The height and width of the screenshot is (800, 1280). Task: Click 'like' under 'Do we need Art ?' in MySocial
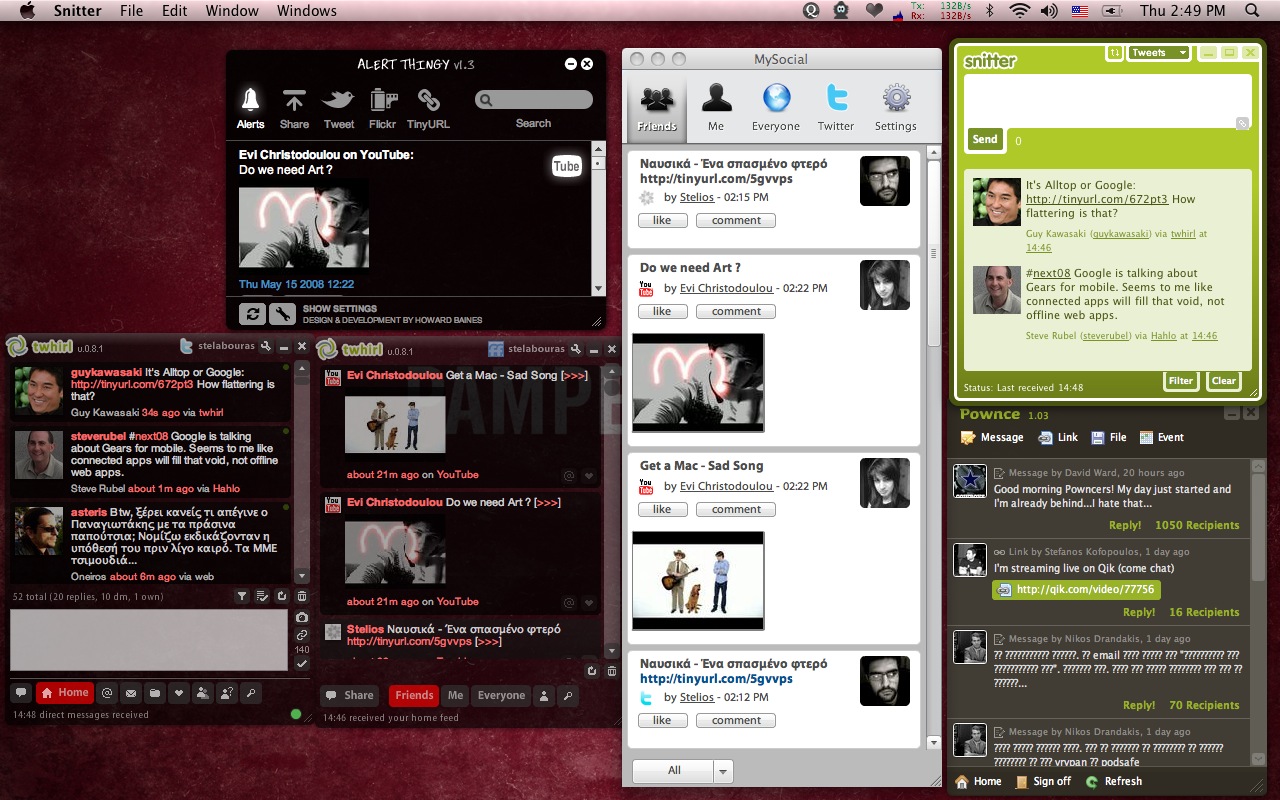[662, 311]
